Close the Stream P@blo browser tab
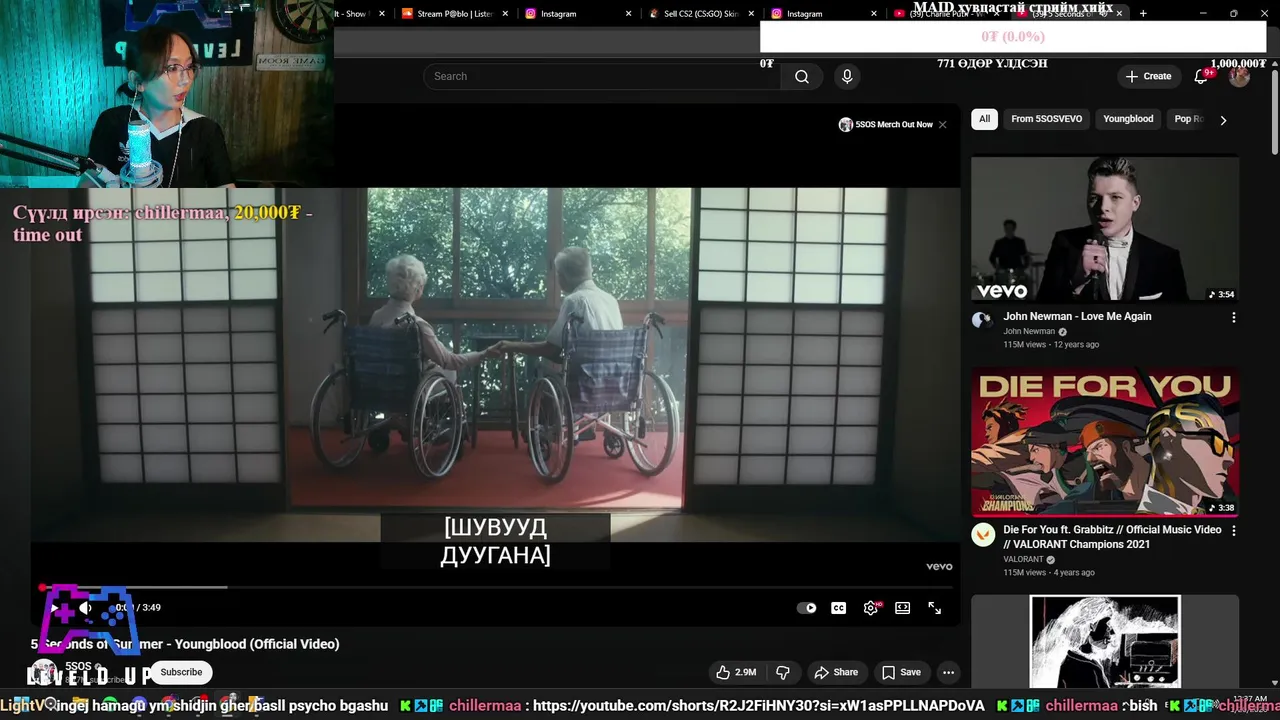1280x720 pixels. point(505,14)
